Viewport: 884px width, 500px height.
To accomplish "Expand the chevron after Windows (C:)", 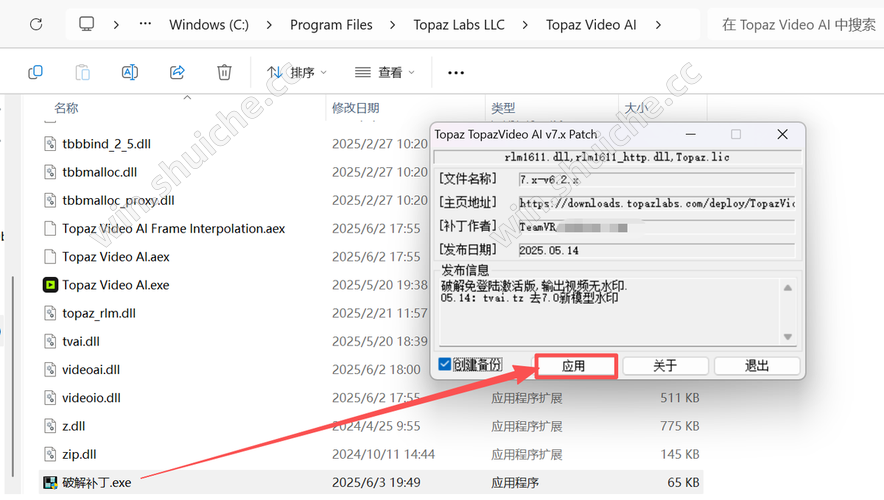I will pyautogui.click(x=269, y=25).
